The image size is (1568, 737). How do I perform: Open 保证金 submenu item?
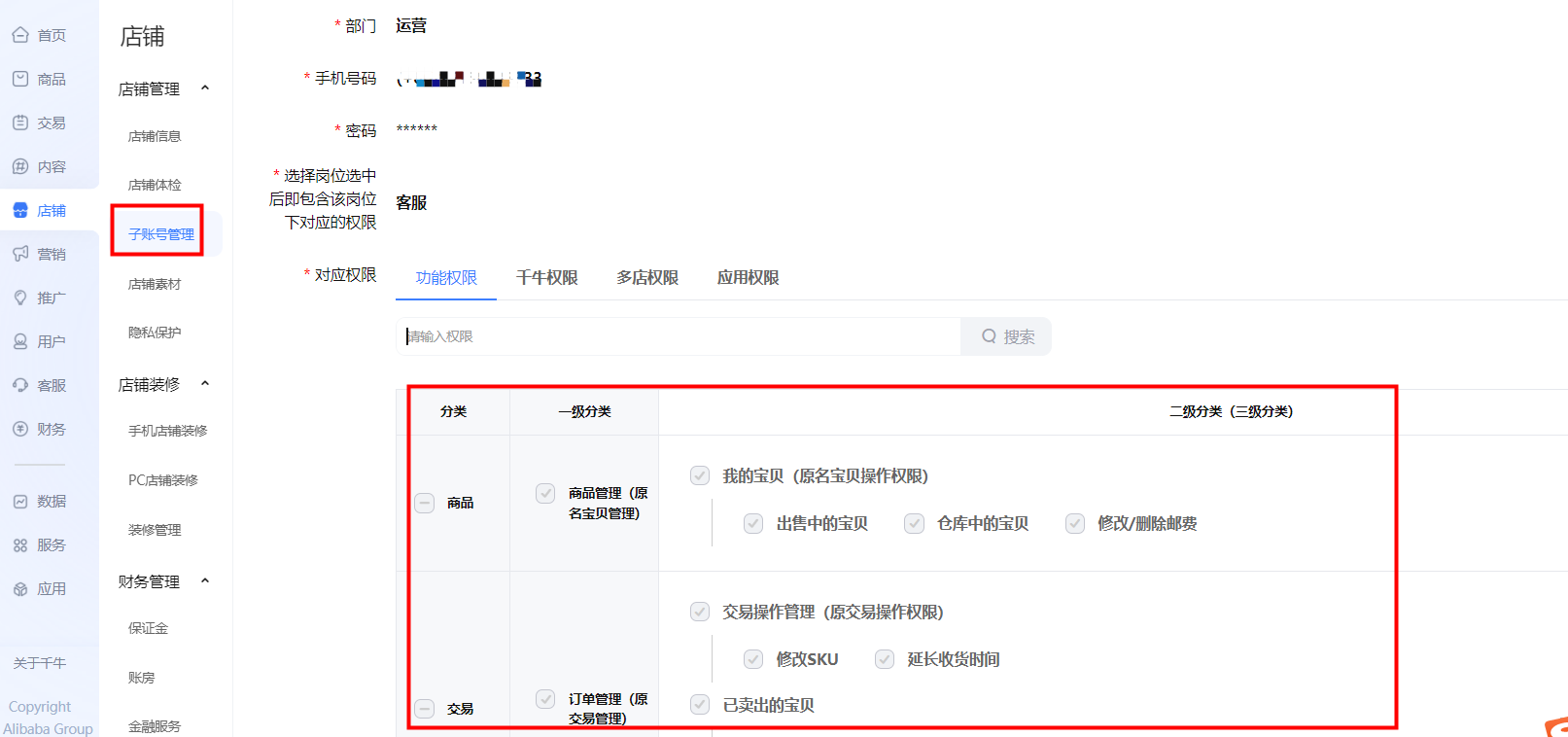point(148,628)
